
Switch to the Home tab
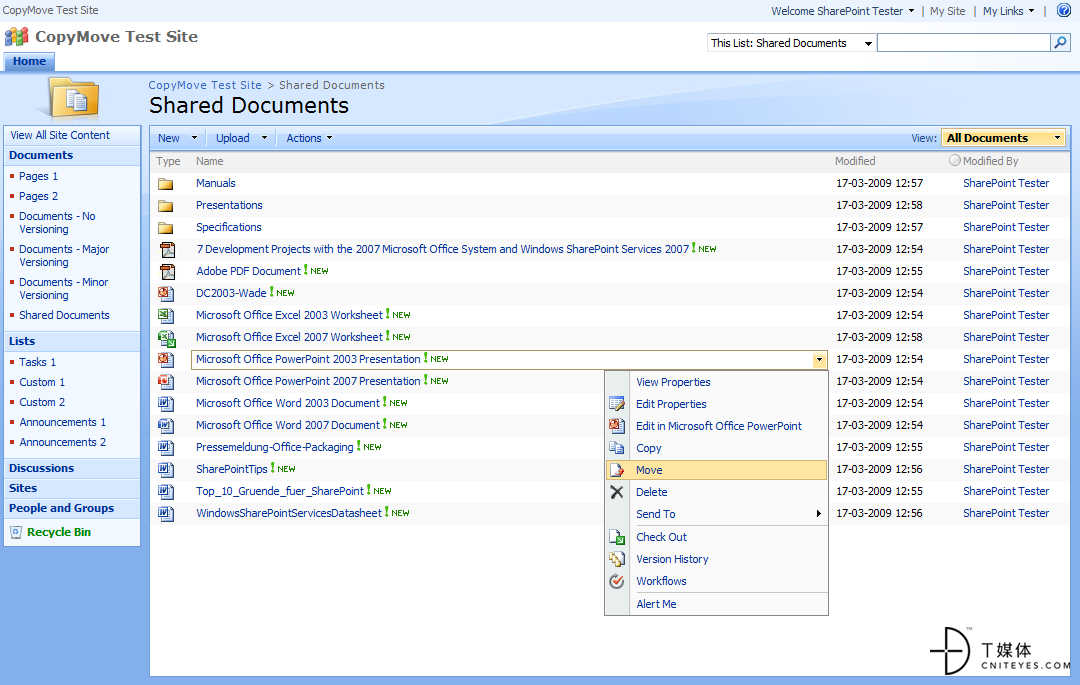click(x=30, y=61)
